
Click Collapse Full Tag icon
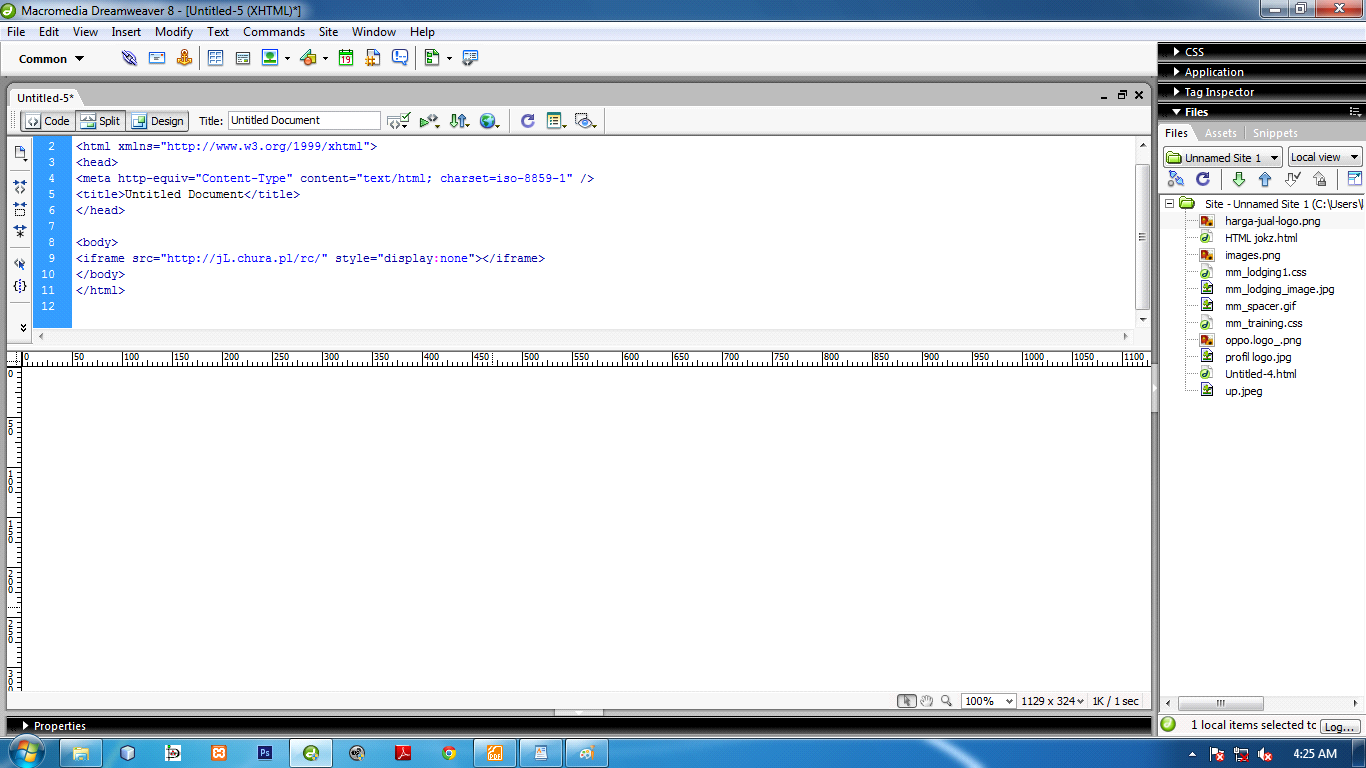coord(20,187)
